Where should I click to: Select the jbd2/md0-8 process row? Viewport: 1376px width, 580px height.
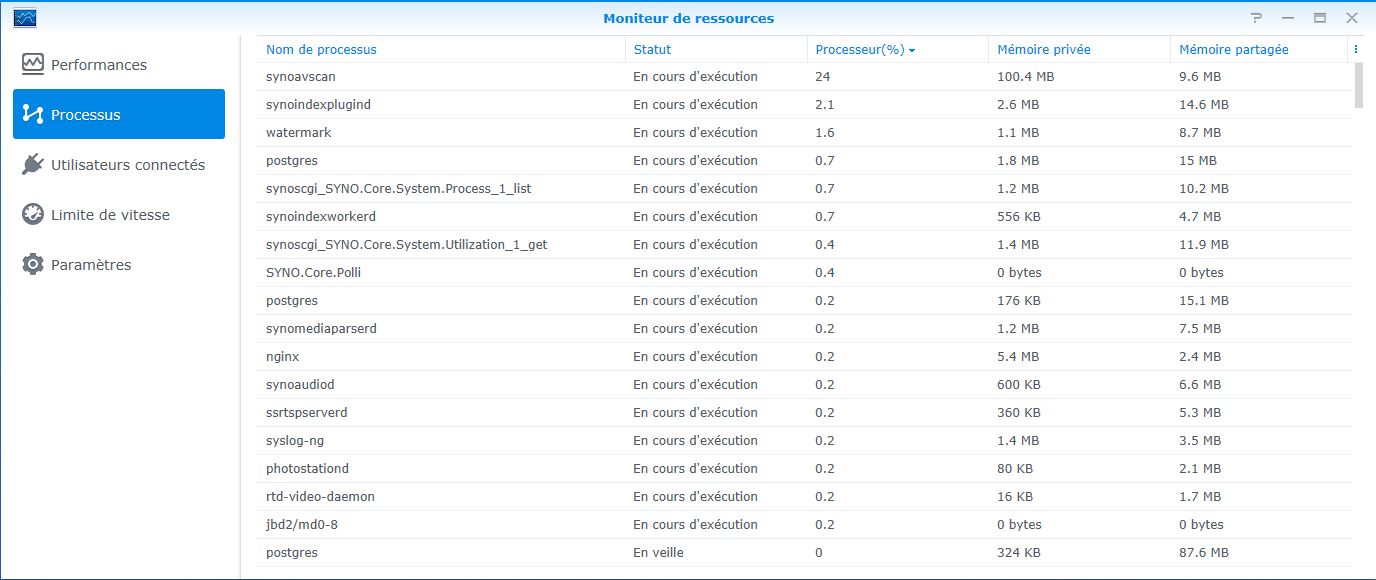805,524
